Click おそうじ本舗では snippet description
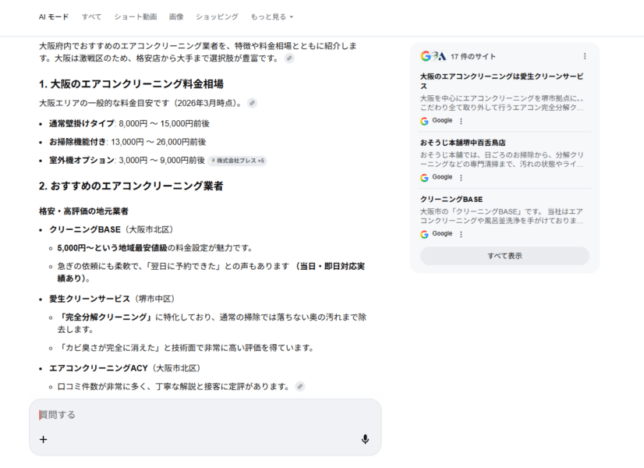The image size is (644, 468). 501,159
